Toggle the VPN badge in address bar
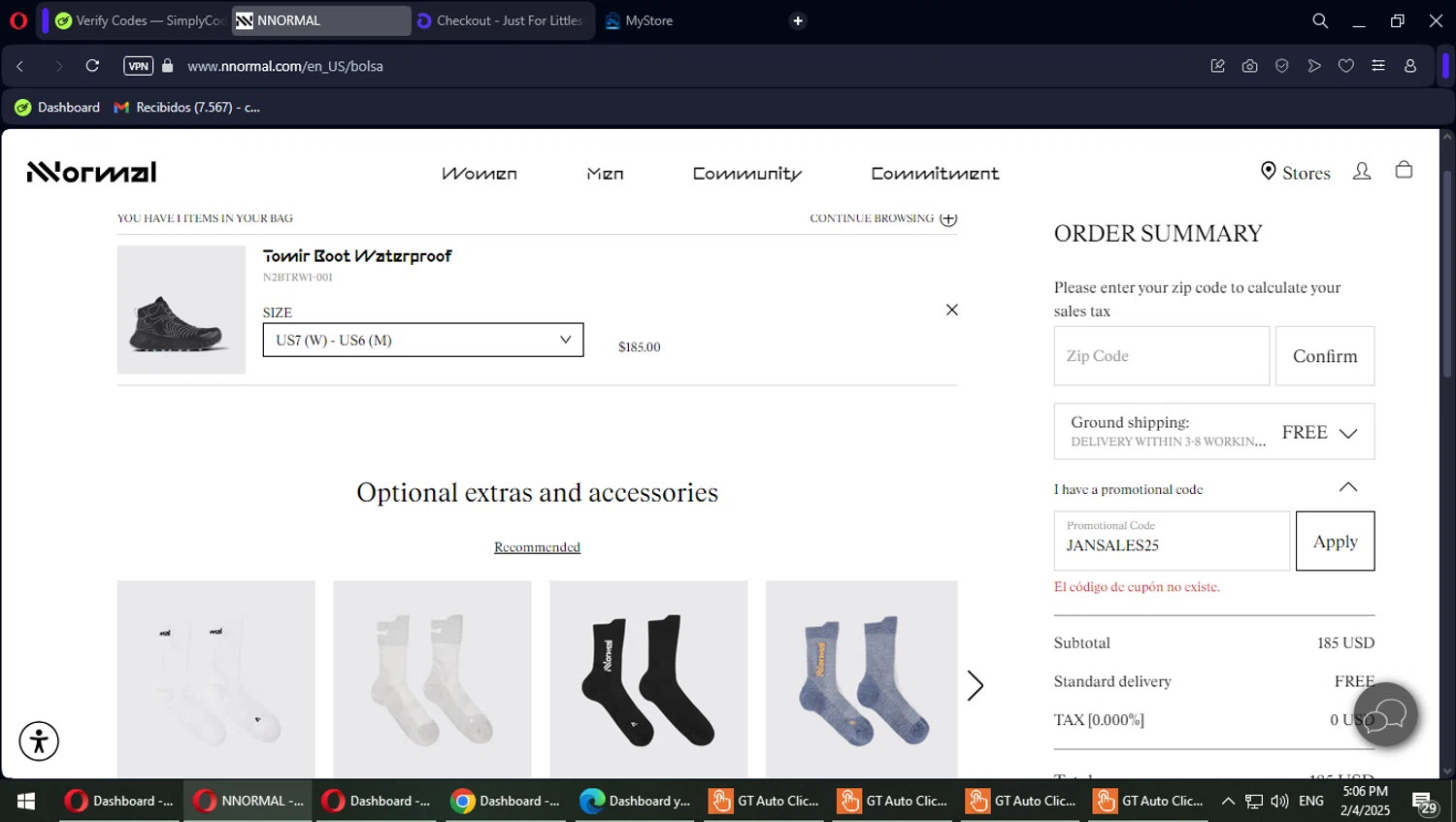This screenshot has height=822, width=1456. (x=138, y=66)
